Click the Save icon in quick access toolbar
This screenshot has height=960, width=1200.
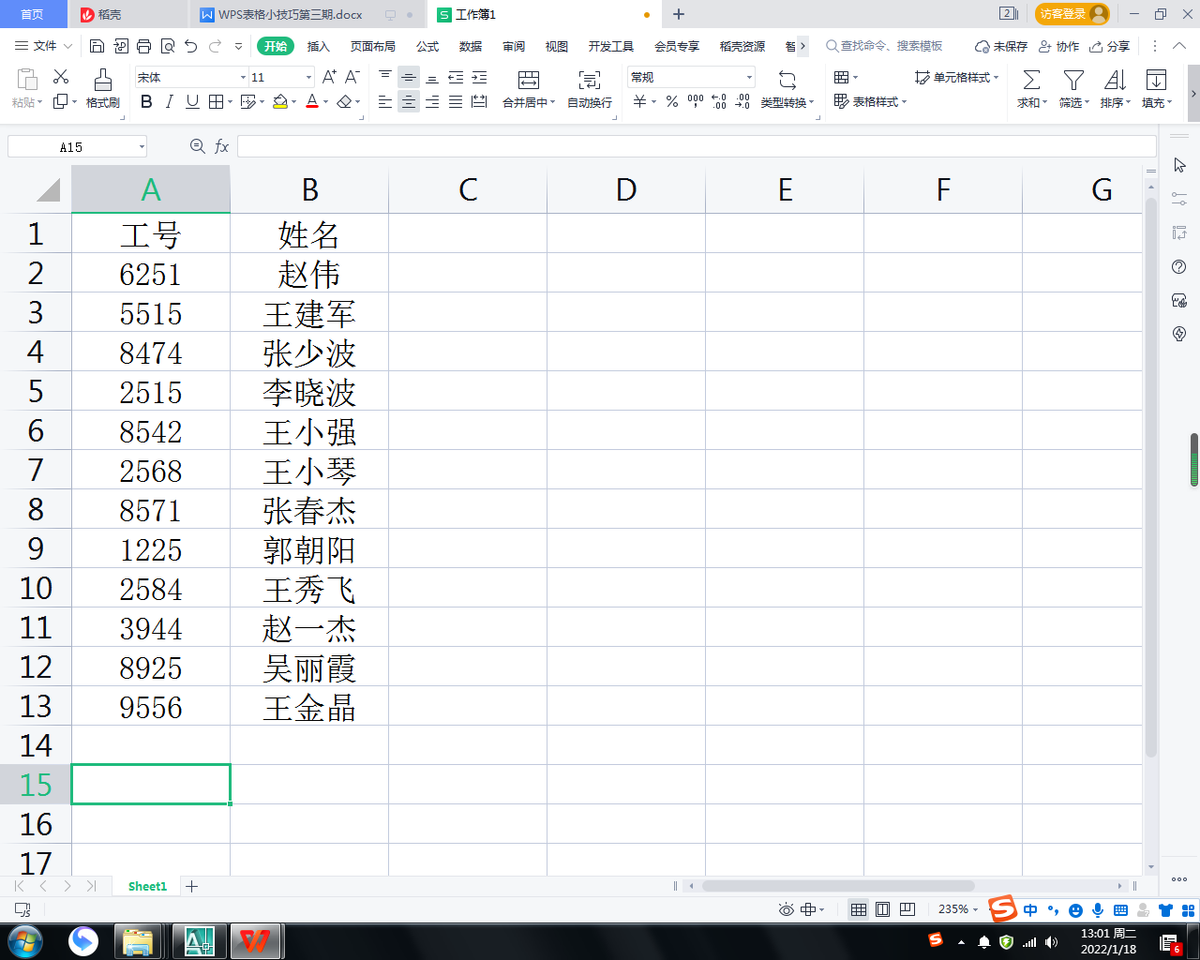click(97, 46)
